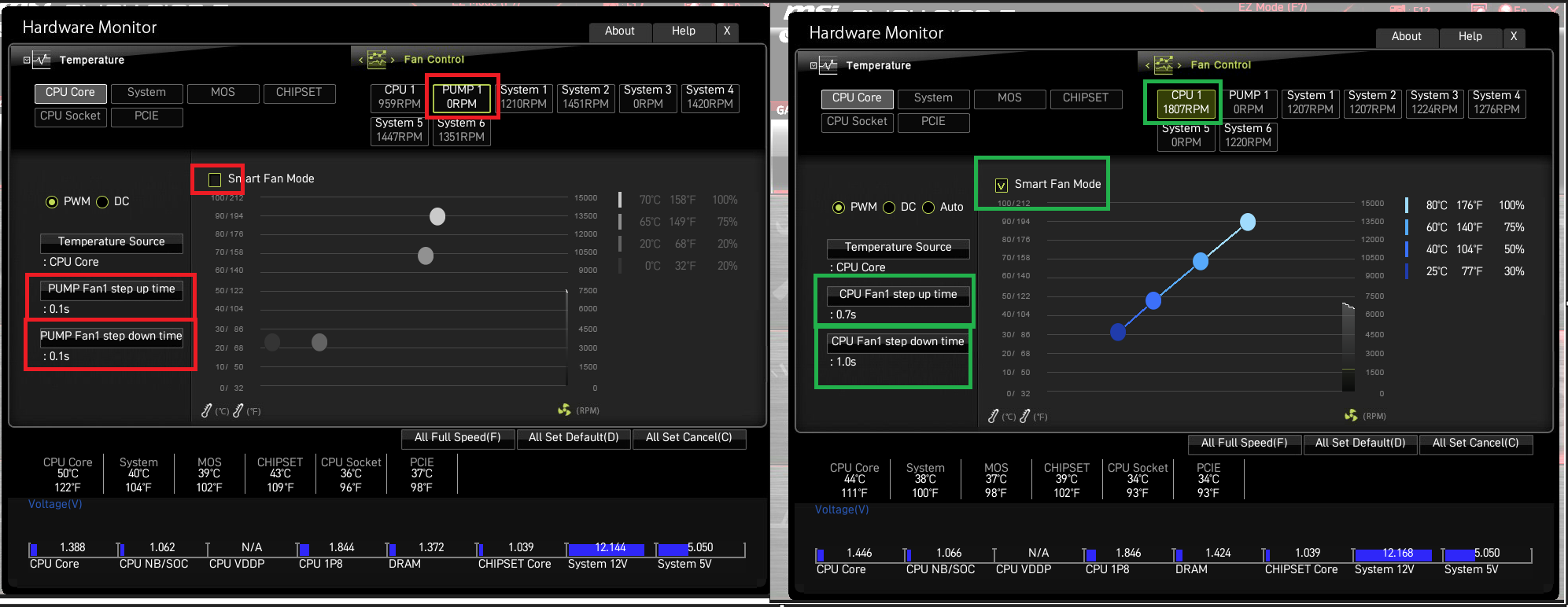Image resolution: width=1568 pixels, height=607 pixels.
Task: Click the Temperature graph icon in left window
Action: 42,60
